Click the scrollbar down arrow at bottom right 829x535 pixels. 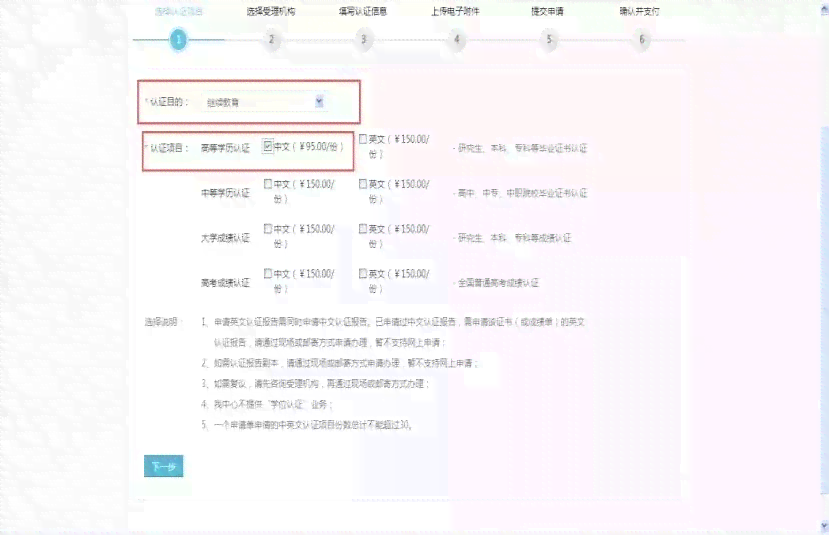824,525
